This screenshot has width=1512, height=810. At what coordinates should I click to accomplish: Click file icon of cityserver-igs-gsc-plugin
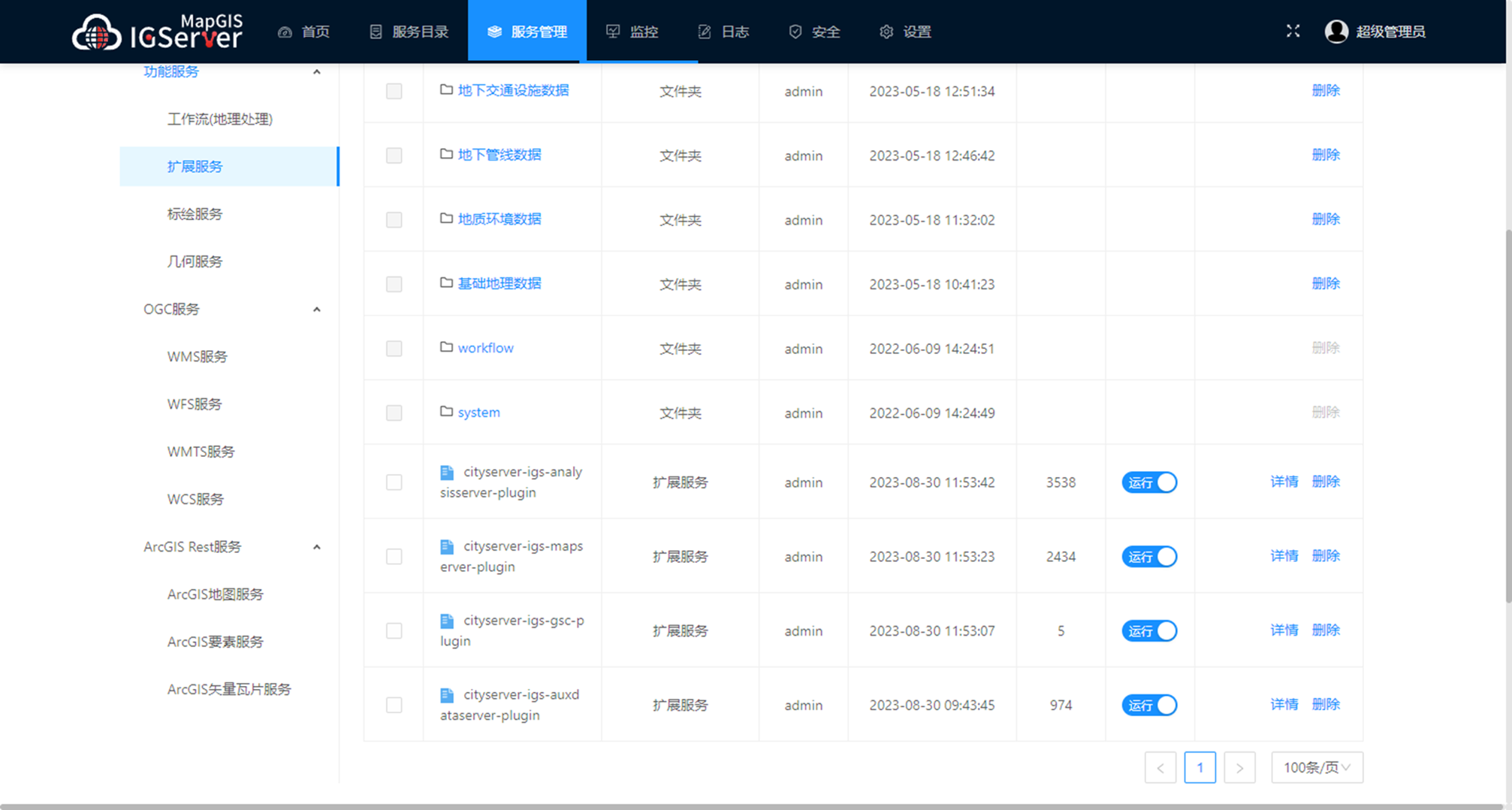point(447,621)
